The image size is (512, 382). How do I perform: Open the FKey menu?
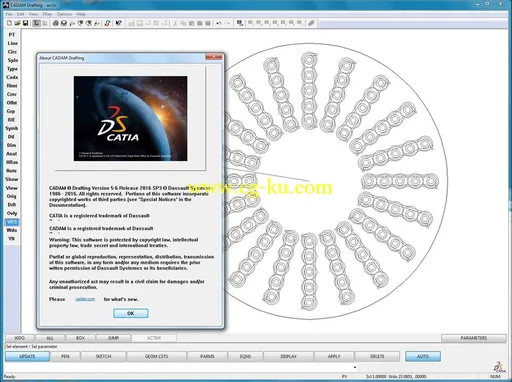click(47, 14)
